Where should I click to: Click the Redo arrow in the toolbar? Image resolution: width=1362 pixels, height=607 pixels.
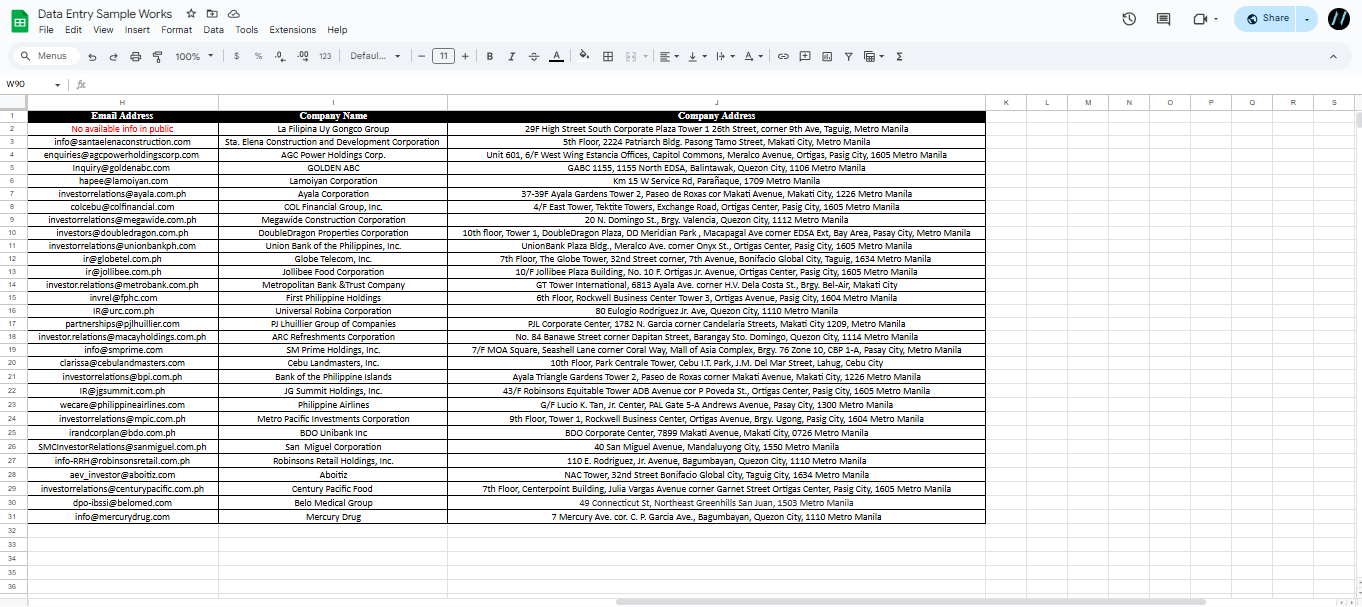click(113, 57)
